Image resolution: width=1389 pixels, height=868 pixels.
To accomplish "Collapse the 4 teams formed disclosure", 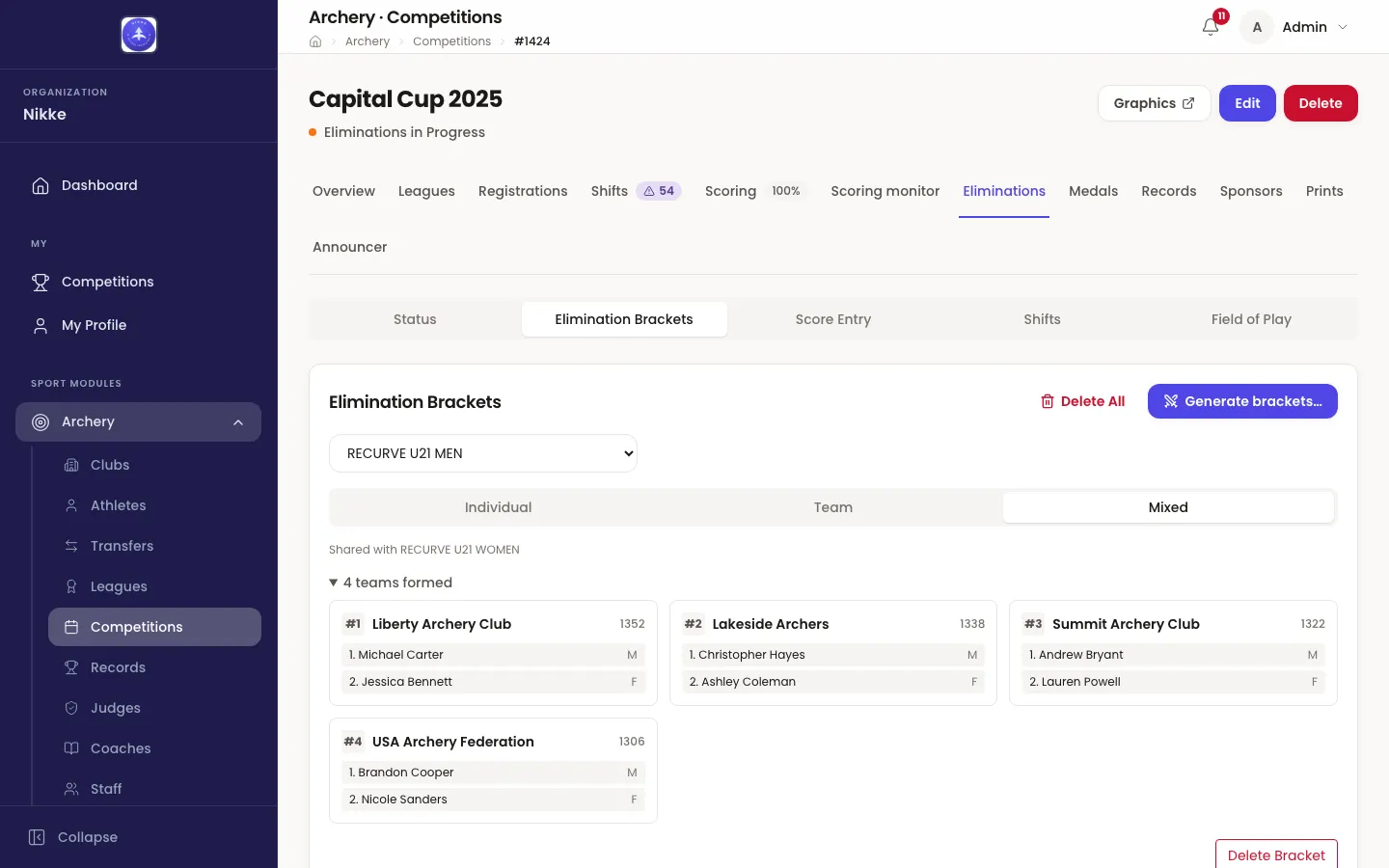I will point(391,583).
